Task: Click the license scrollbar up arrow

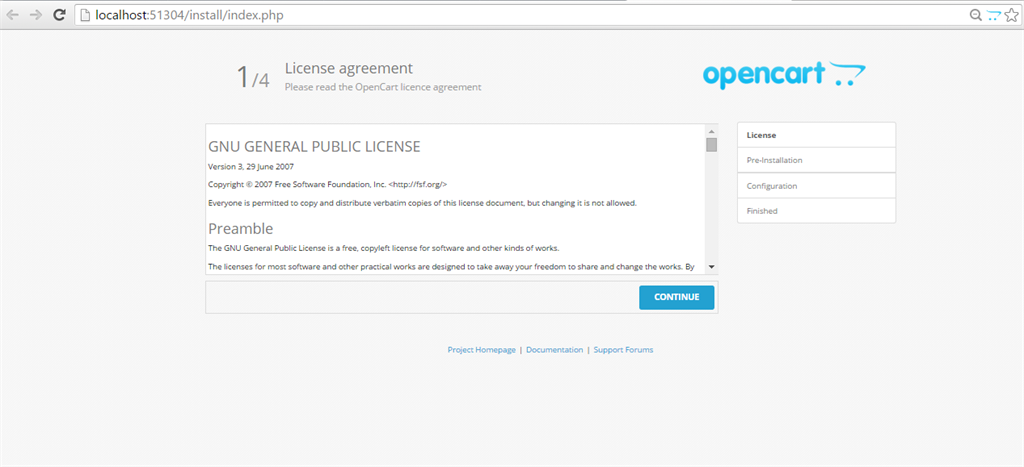Action: click(711, 131)
